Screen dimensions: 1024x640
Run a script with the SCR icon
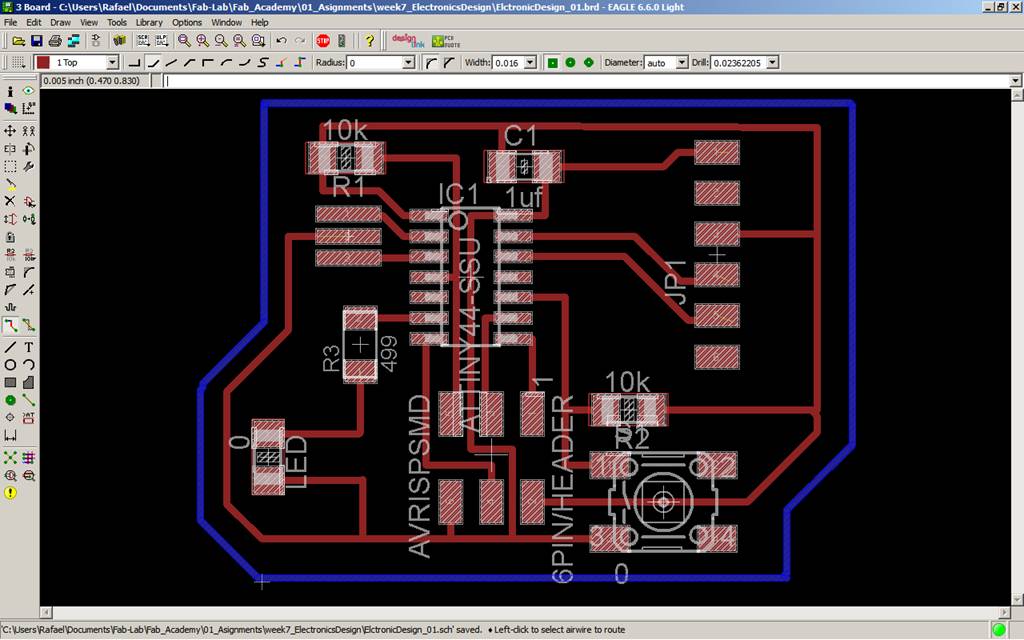(143, 41)
